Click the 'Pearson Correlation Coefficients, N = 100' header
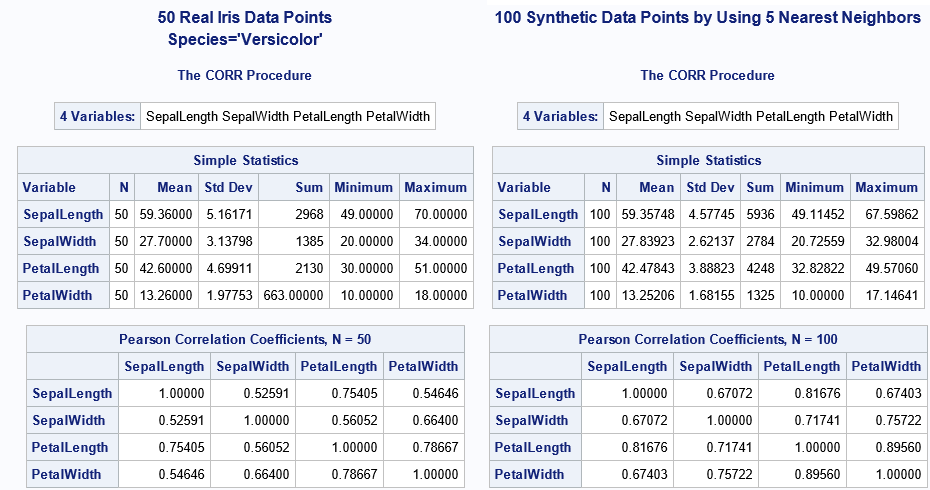This screenshot has width=930, height=490. pyautogui.click(x=708, y=340)
